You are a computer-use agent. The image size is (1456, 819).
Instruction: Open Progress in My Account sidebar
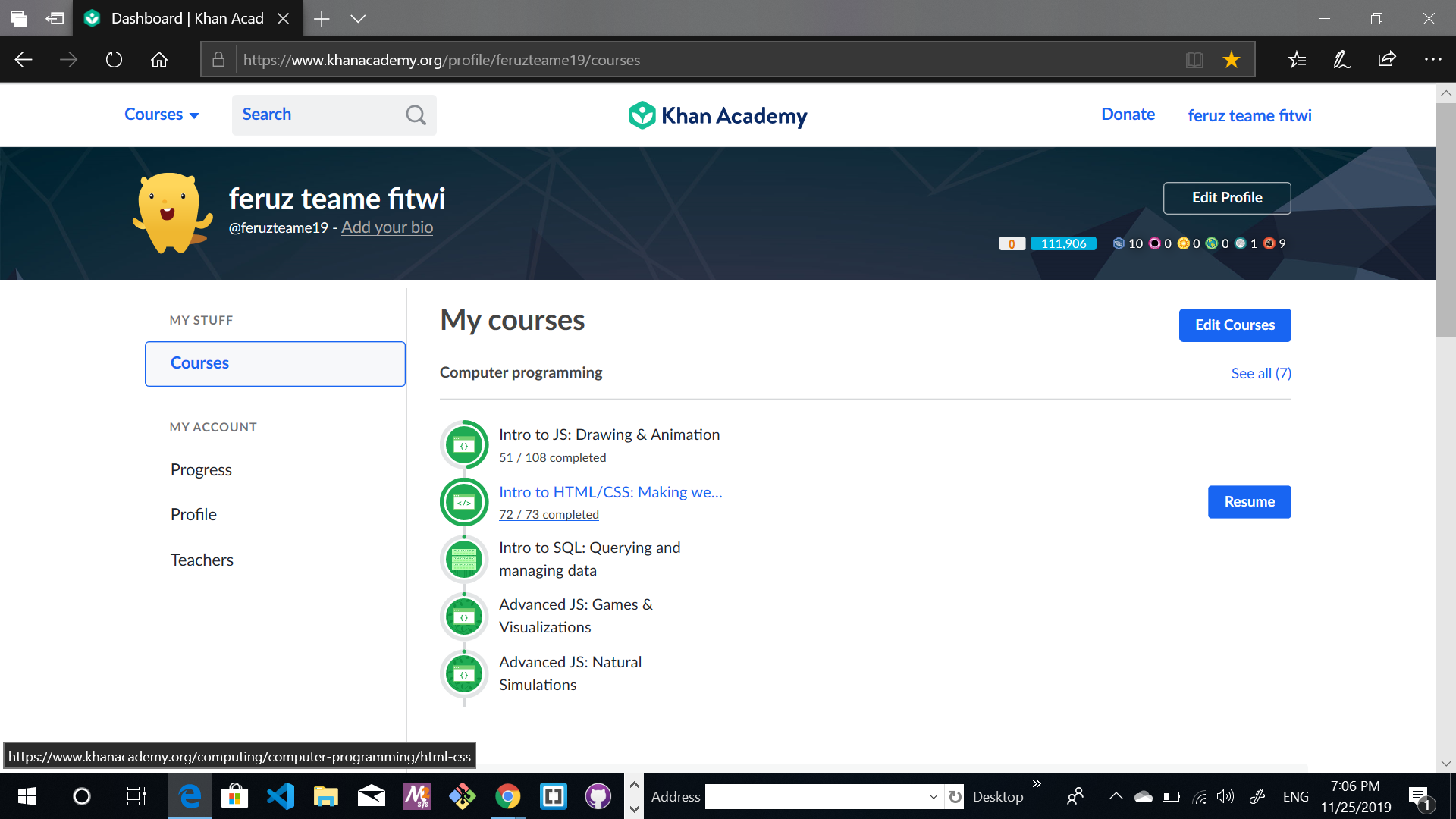coord(201,470)
